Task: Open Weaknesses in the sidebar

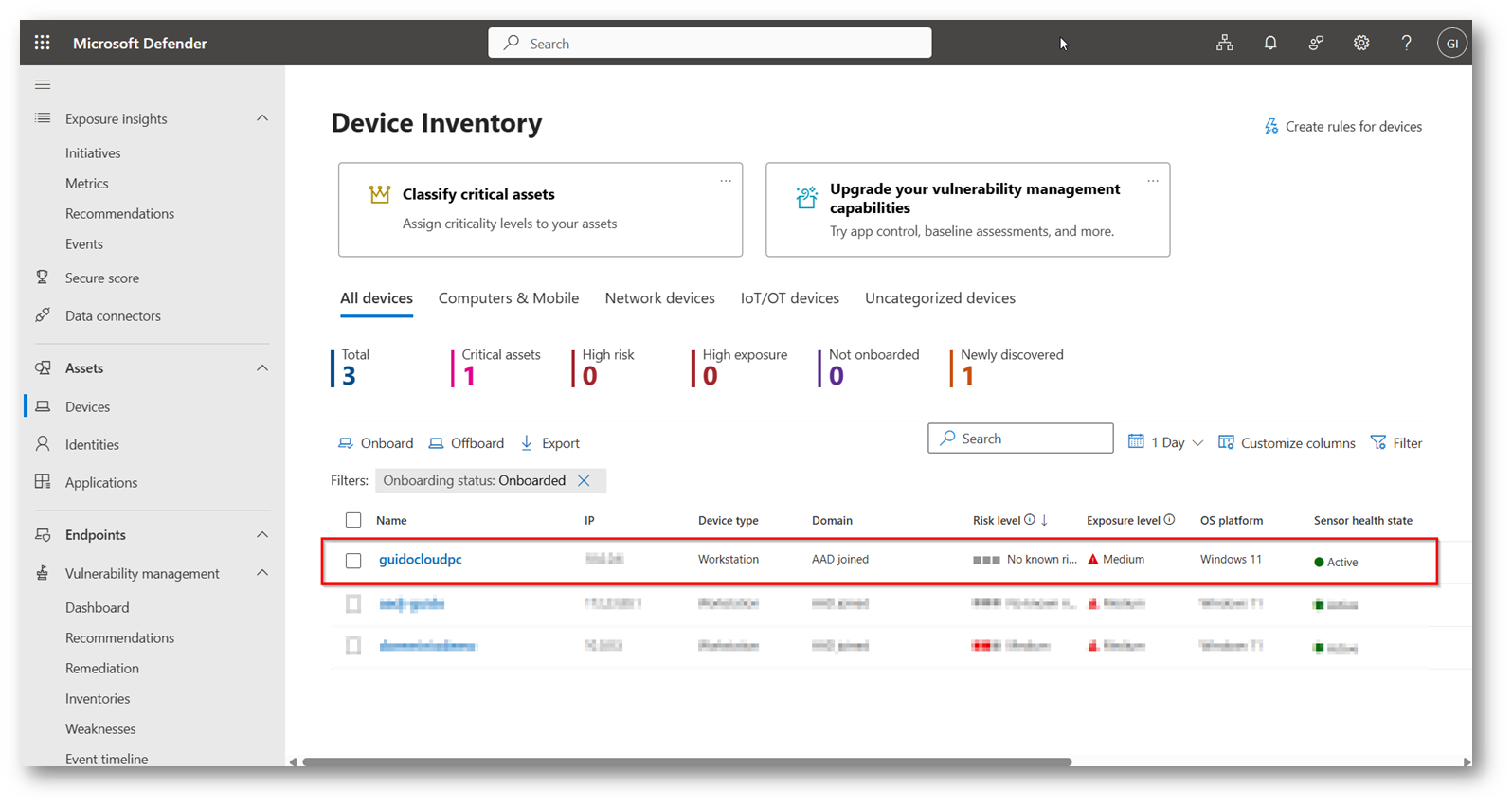Action: click(x=100, y=728)
